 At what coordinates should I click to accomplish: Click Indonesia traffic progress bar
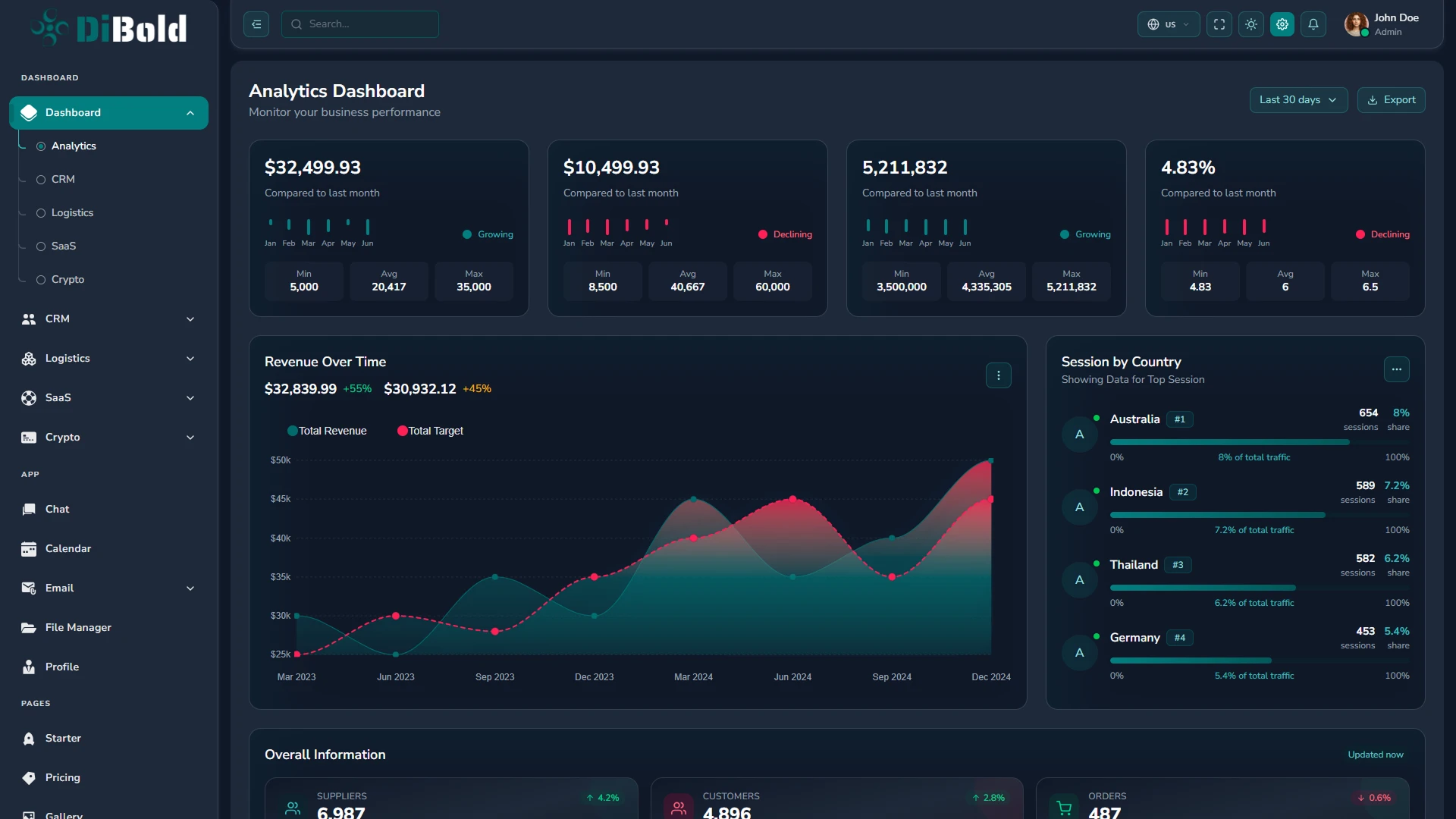click(x=1260, y=515)
